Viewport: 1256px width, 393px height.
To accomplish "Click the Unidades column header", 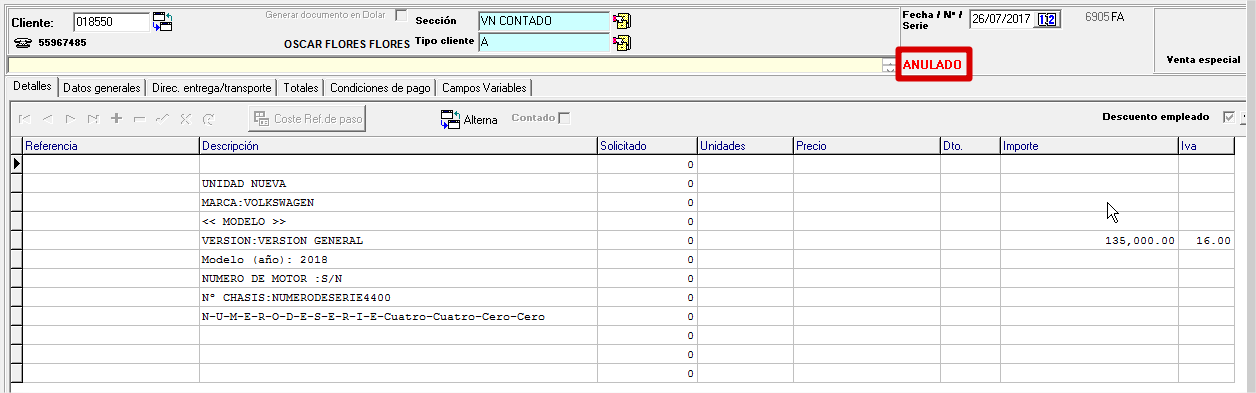I will 745,146.
